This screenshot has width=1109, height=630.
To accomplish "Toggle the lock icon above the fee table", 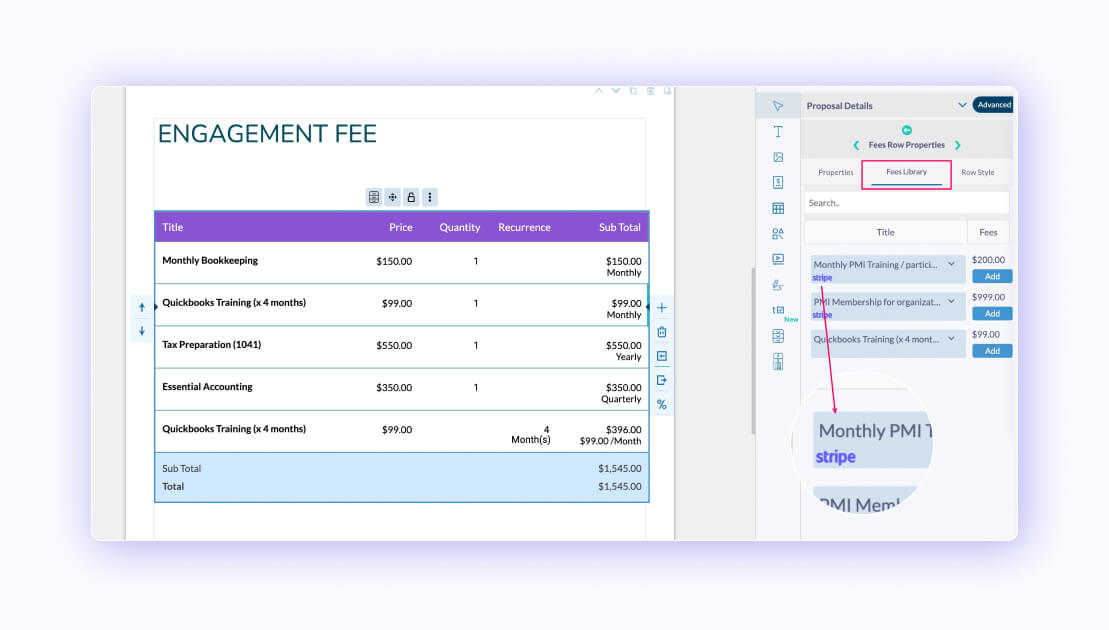I will pyautogui.click(x=411, y=197).
